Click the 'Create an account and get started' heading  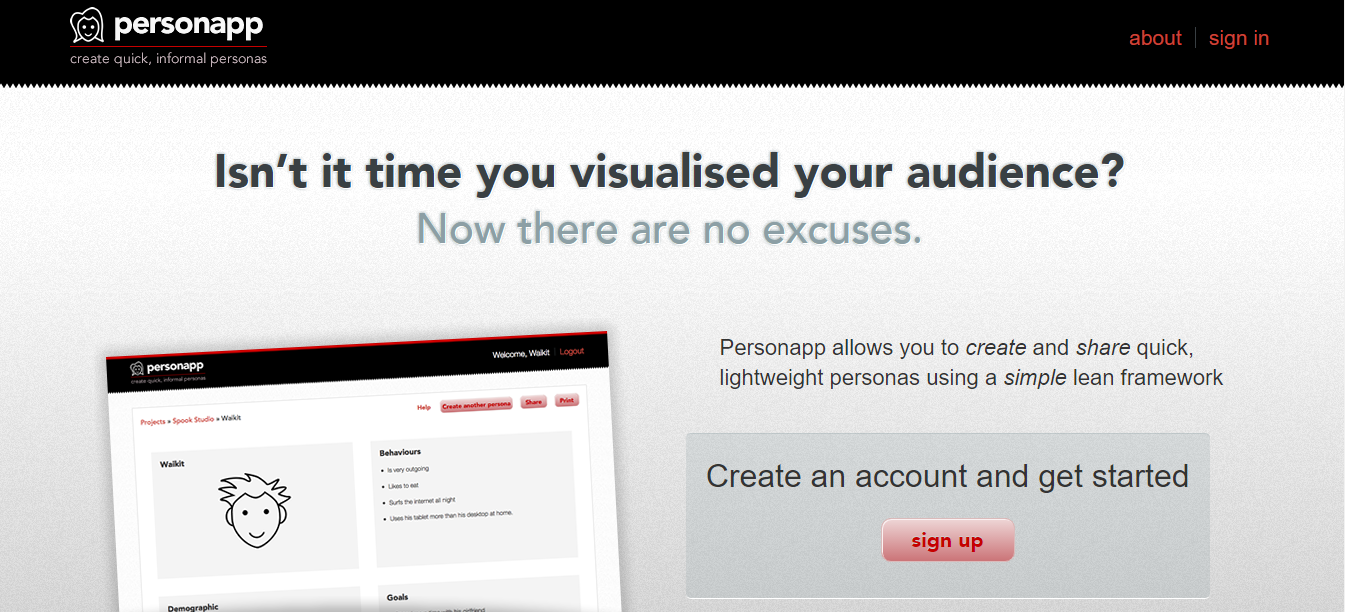point(947,476)
